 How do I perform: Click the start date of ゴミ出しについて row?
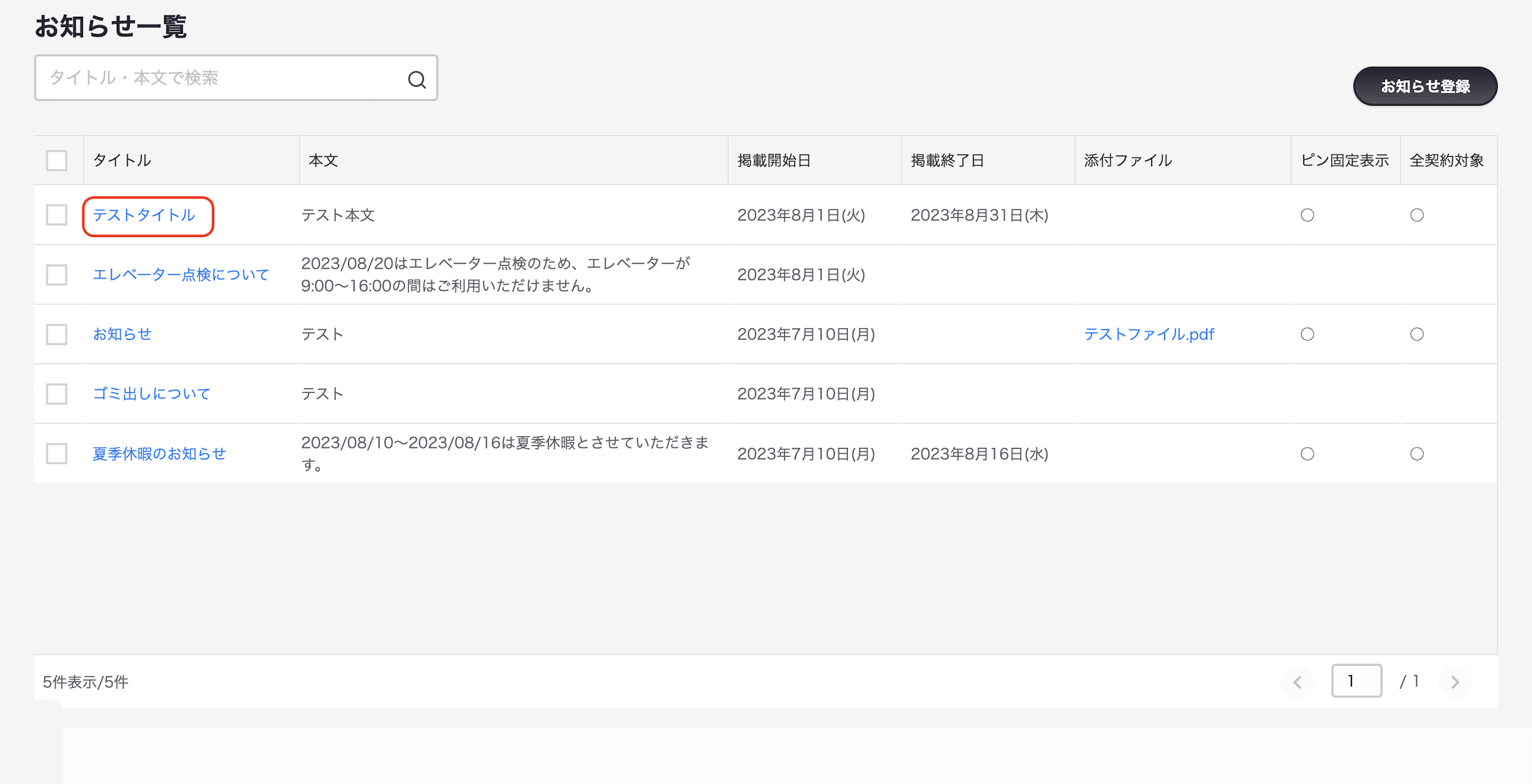point(806,393)
